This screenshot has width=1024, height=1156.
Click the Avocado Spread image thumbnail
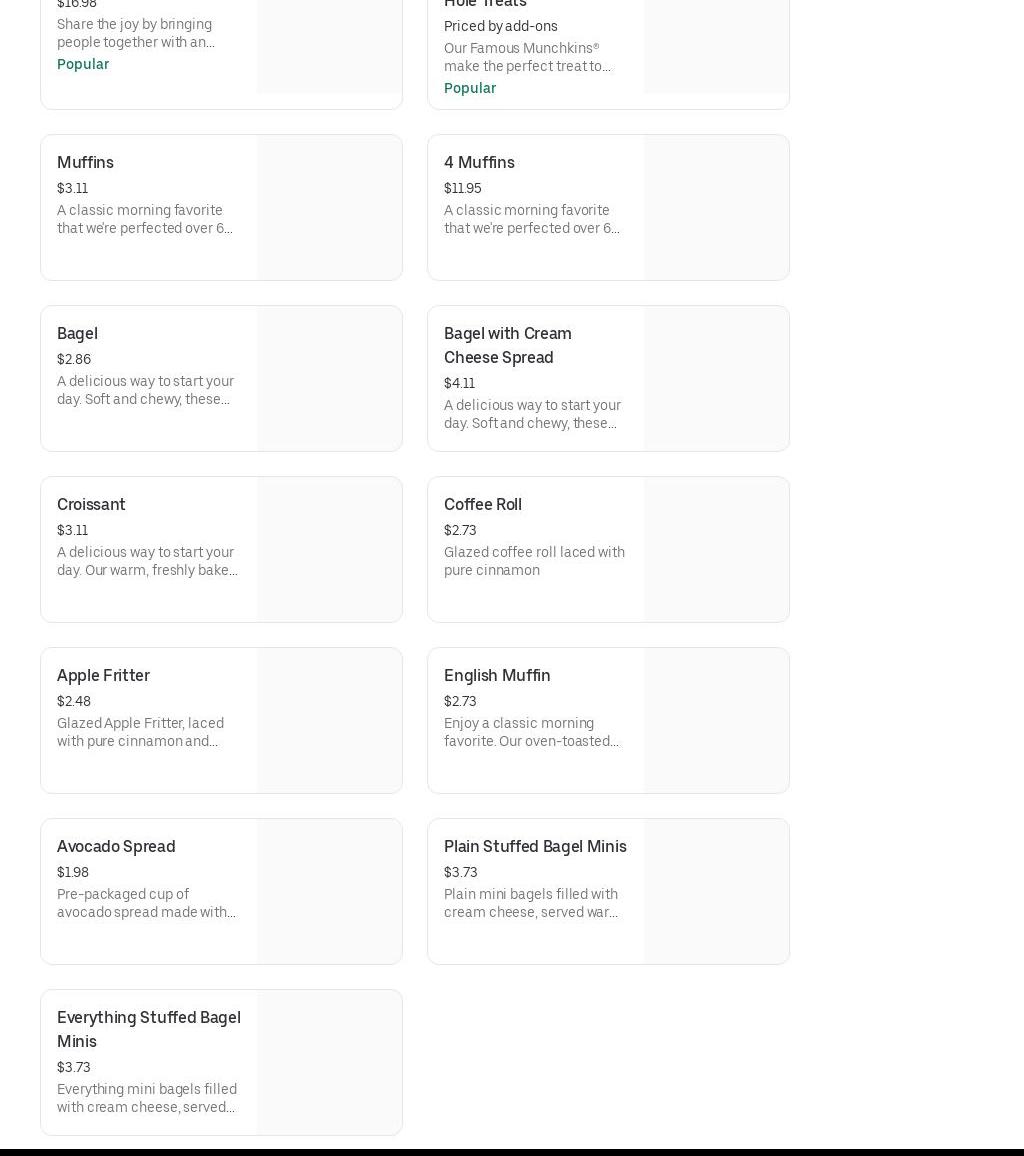329,891
